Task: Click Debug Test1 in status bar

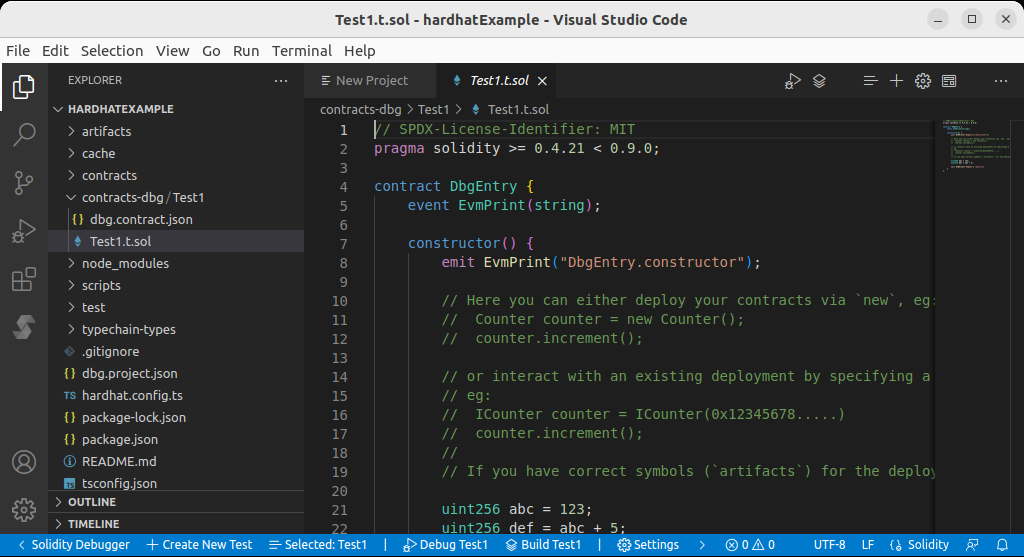Action: click(445, 545)
